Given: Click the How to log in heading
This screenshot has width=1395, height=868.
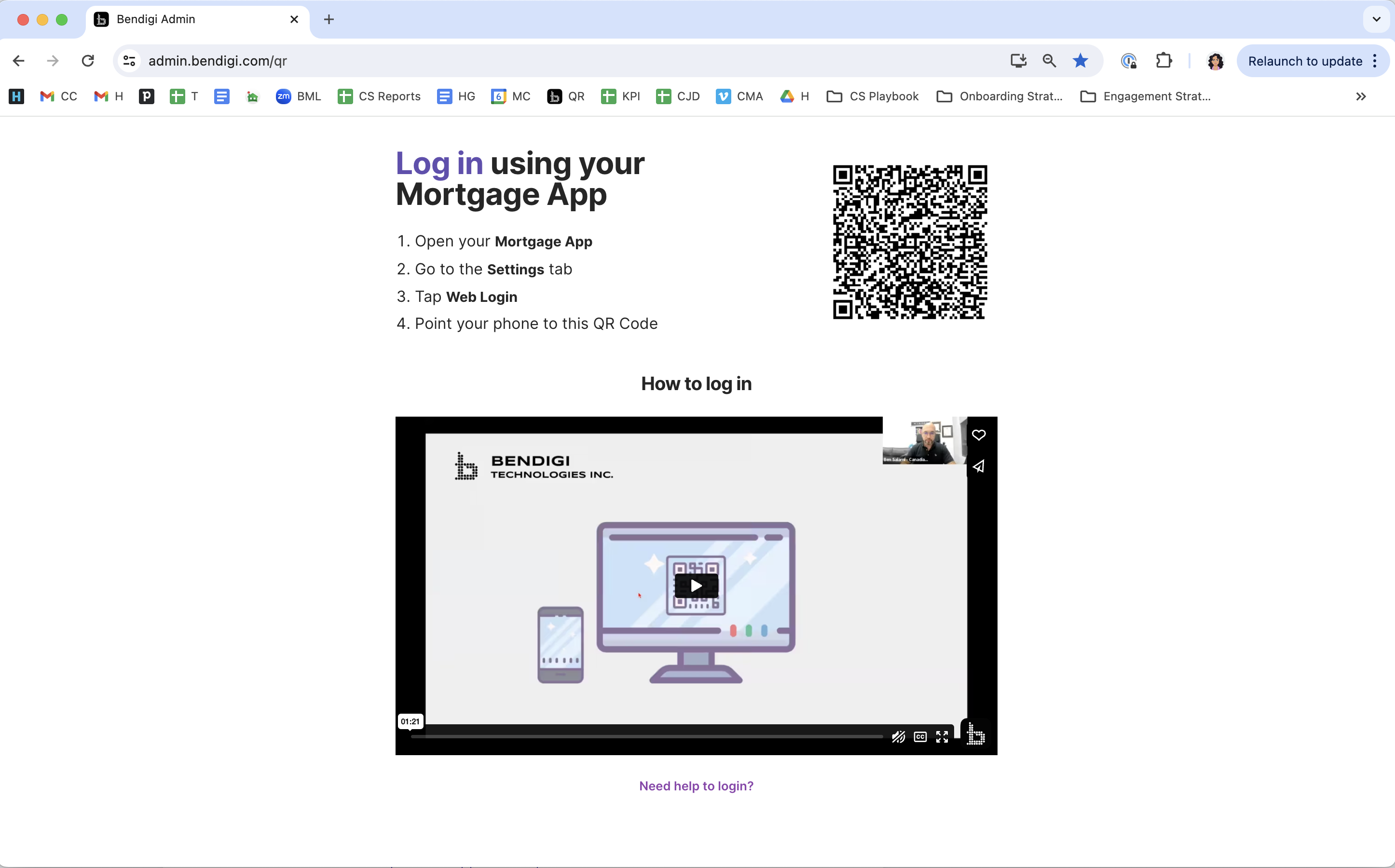Looking at the screenshot, I should (697, 383).
